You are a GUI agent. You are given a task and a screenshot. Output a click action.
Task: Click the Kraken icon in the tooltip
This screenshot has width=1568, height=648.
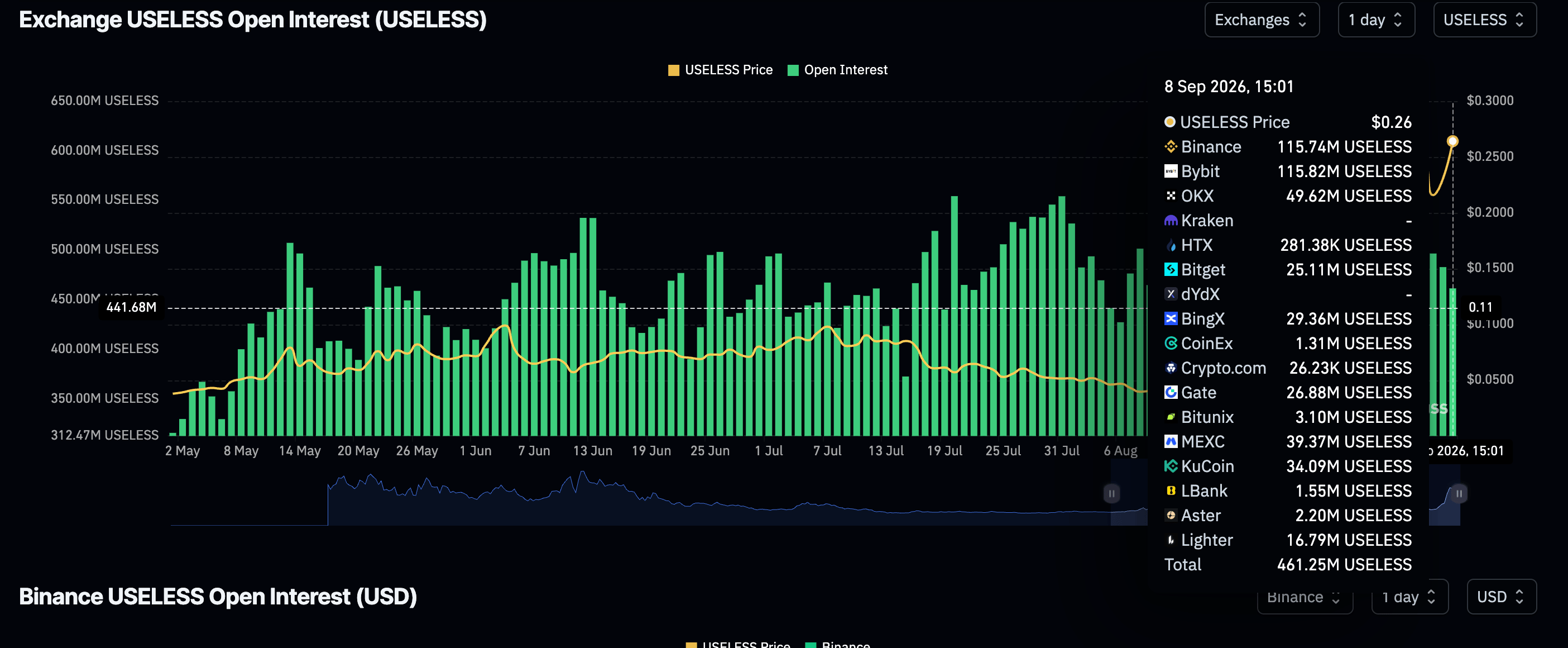tap(1171, 221)
